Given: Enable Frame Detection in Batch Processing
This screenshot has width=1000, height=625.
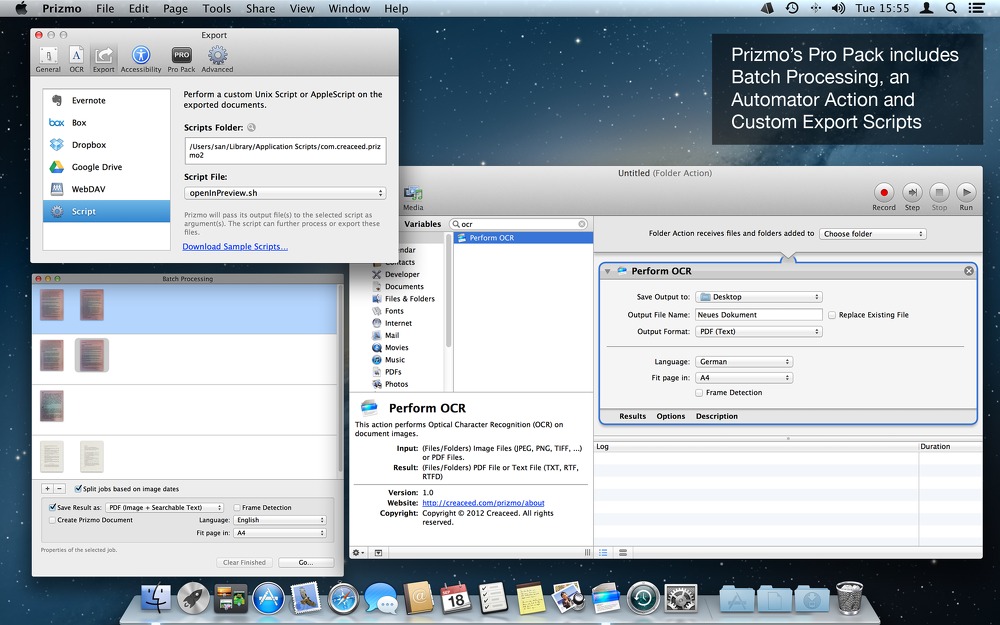Looking at the screenshot, I should pyautogui.click(x=237, y=508).
